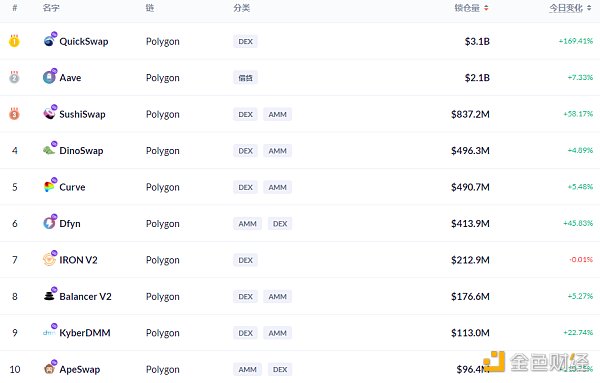600x383 pixels.
Task: Select the DEX tag on QuickSwap row
Action: 245,41
